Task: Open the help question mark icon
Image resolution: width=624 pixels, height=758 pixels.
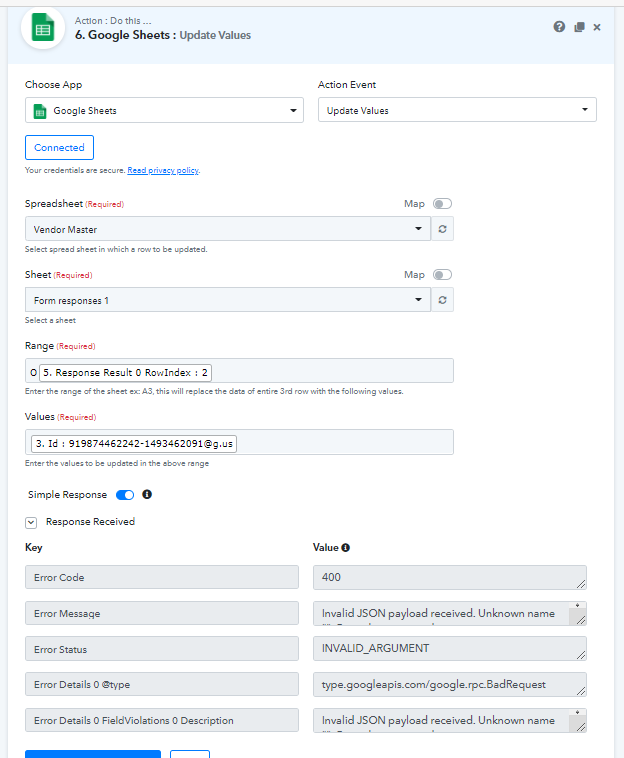Action: [559, 27]
